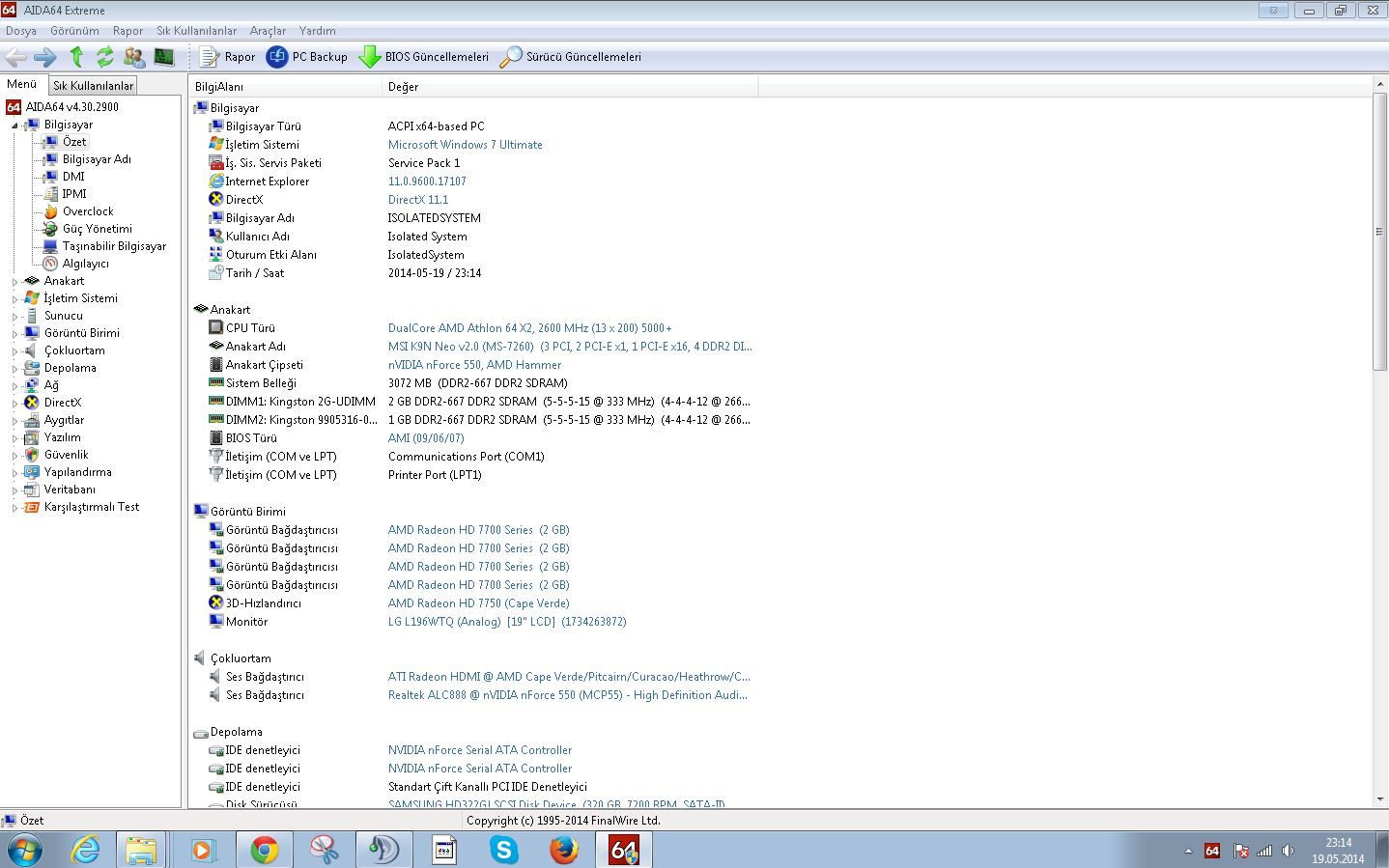Open Firefox from taskbar

(x=563, y=850)
